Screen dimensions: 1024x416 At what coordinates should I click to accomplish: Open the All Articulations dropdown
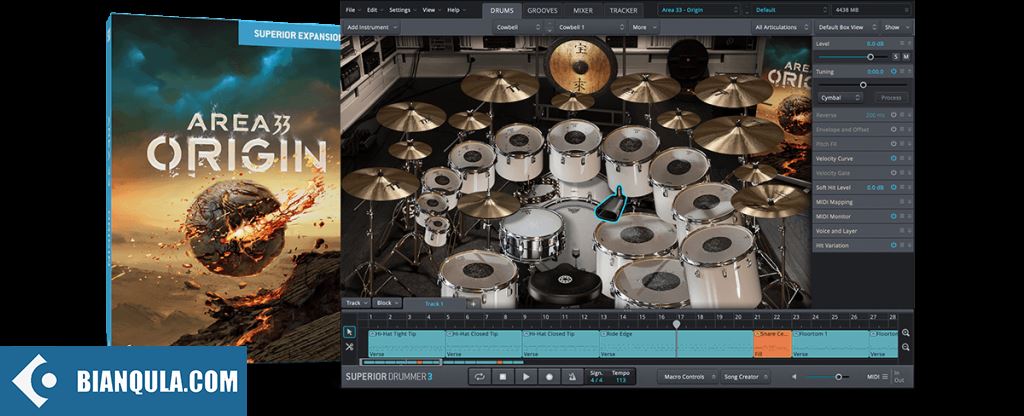[780, 27]
